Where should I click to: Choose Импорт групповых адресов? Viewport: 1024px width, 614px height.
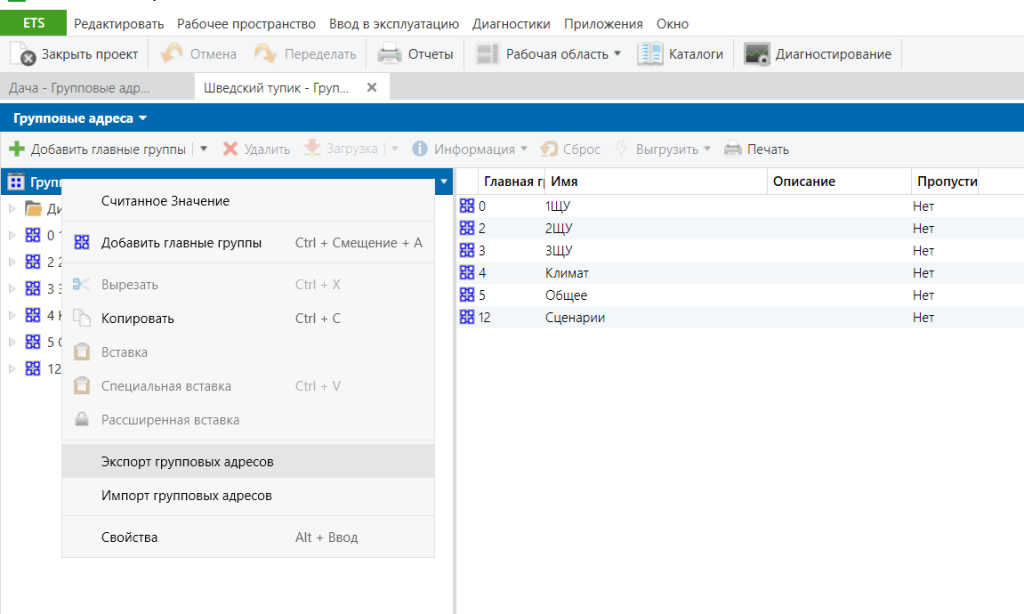(x=248, y=495)
